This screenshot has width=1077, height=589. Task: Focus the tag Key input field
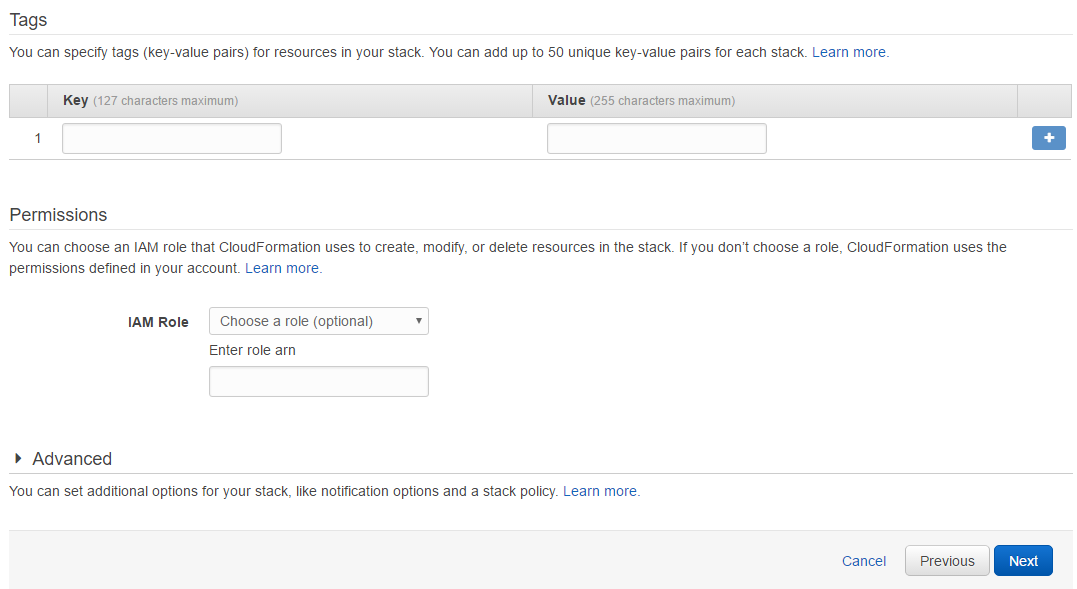click(172, 139)
